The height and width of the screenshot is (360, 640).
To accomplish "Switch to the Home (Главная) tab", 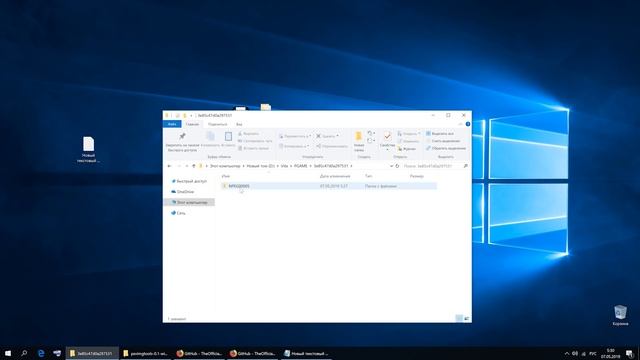I will (x=192, y=124).
